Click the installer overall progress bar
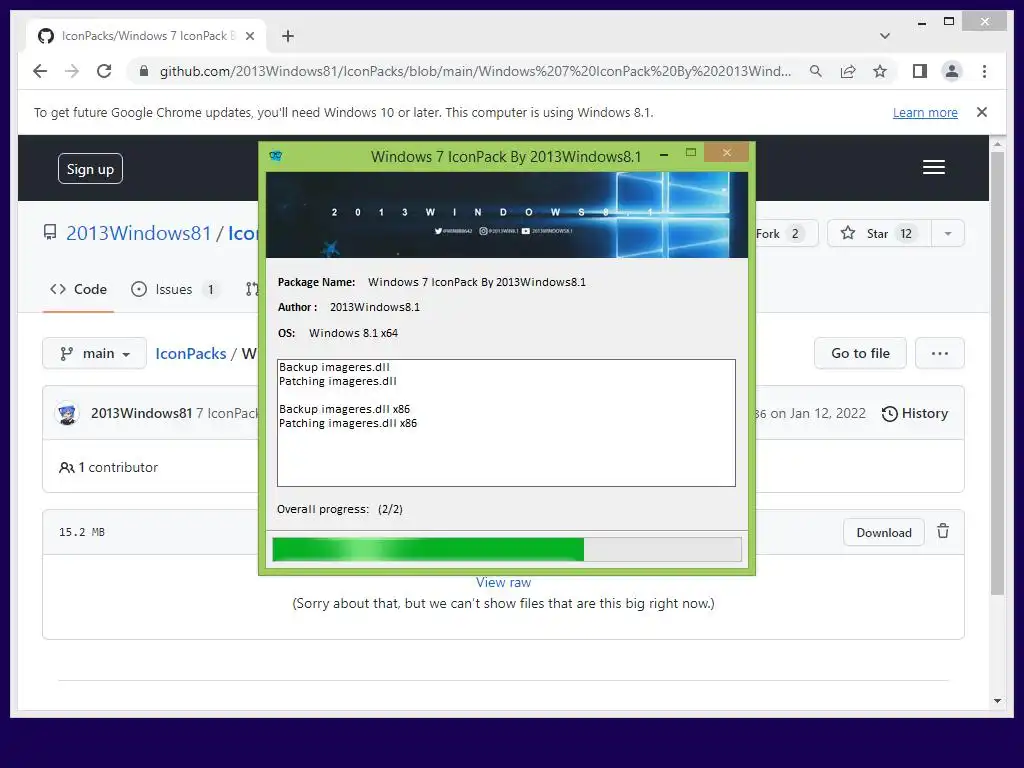Screen dimensions: 1024x768 click(x=506, y=549)
